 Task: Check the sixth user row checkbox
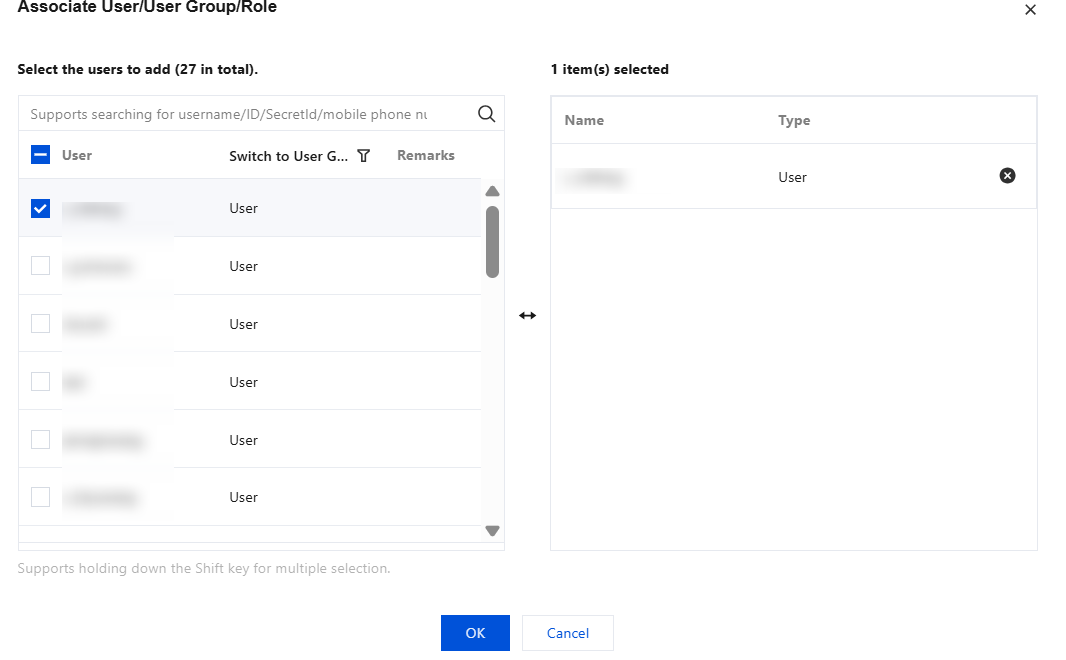(41, 497)
